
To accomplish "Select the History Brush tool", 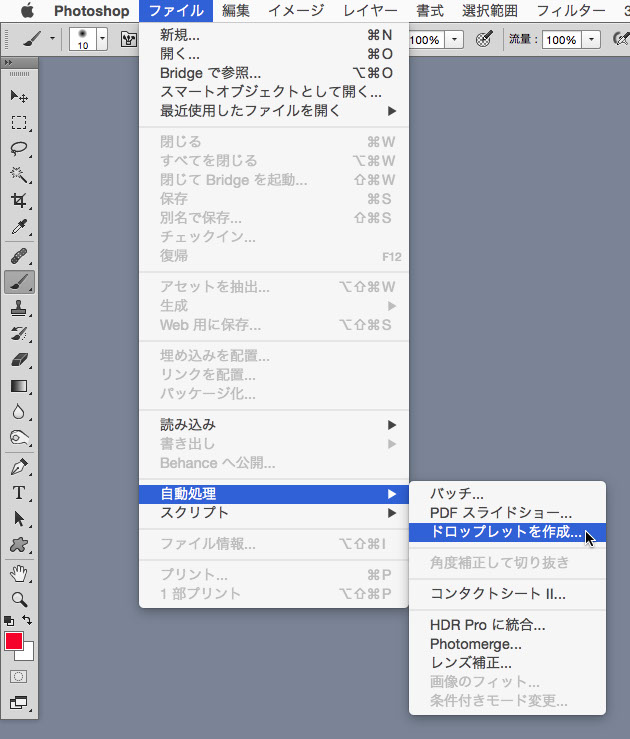I will pyautogui.click(x=19, y=334).
